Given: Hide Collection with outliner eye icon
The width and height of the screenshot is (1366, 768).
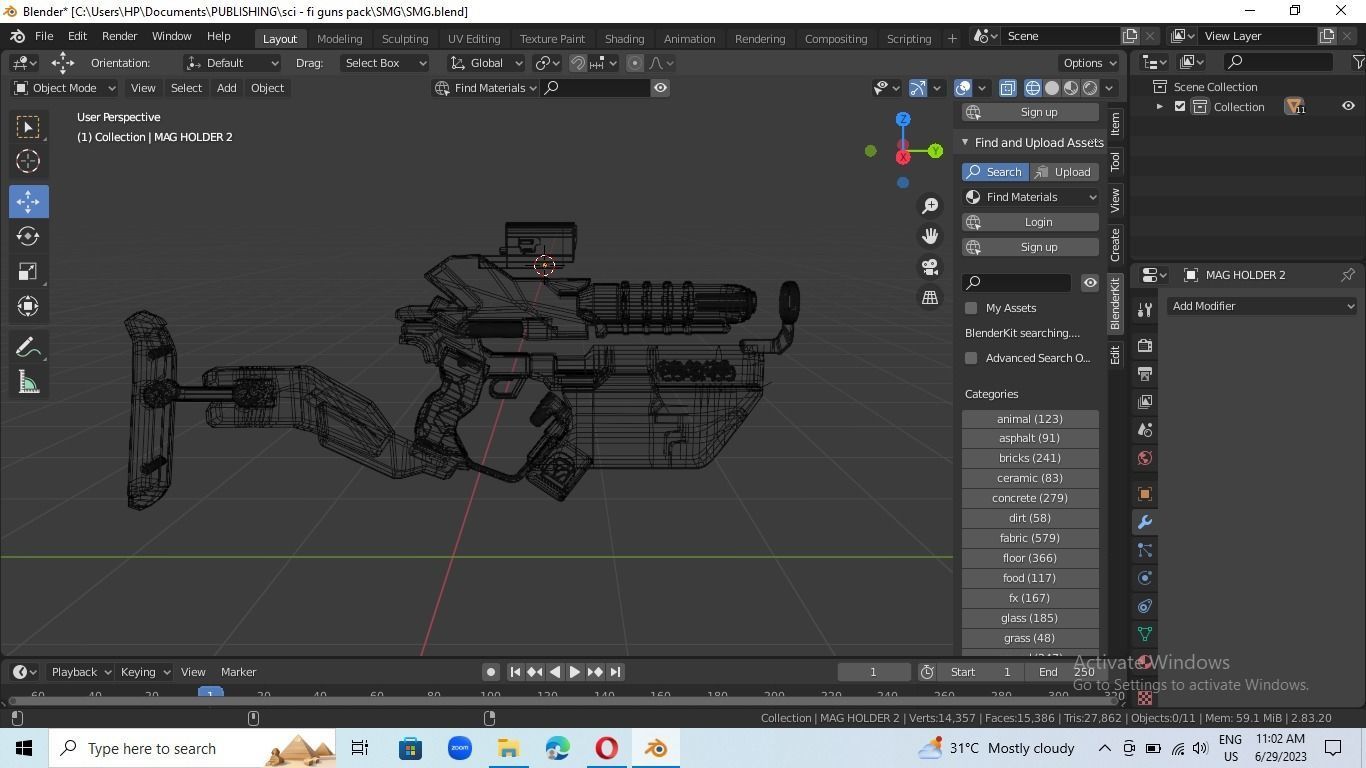Looking at the screenshot, I should tap(1348, 107).
